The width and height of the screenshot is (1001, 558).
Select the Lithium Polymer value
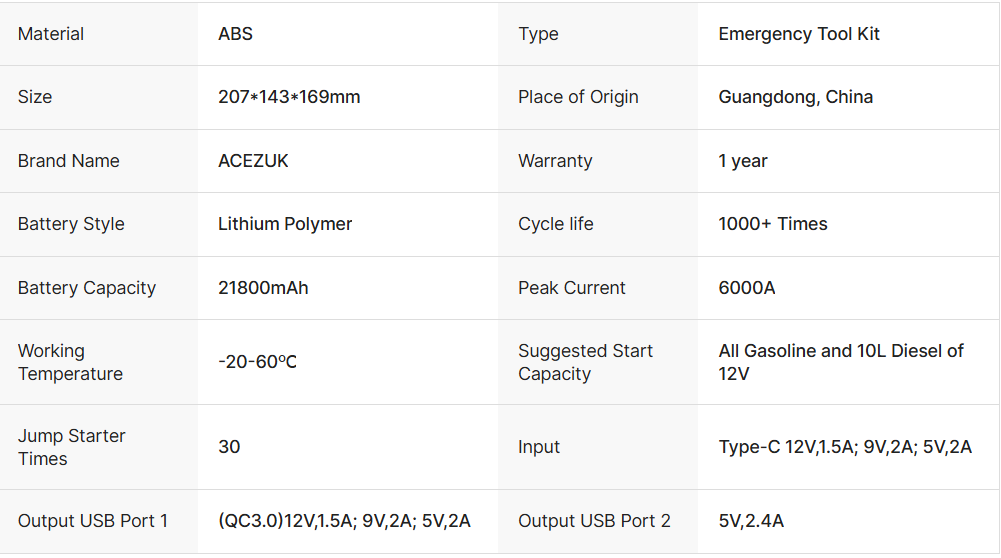(285, 224)
